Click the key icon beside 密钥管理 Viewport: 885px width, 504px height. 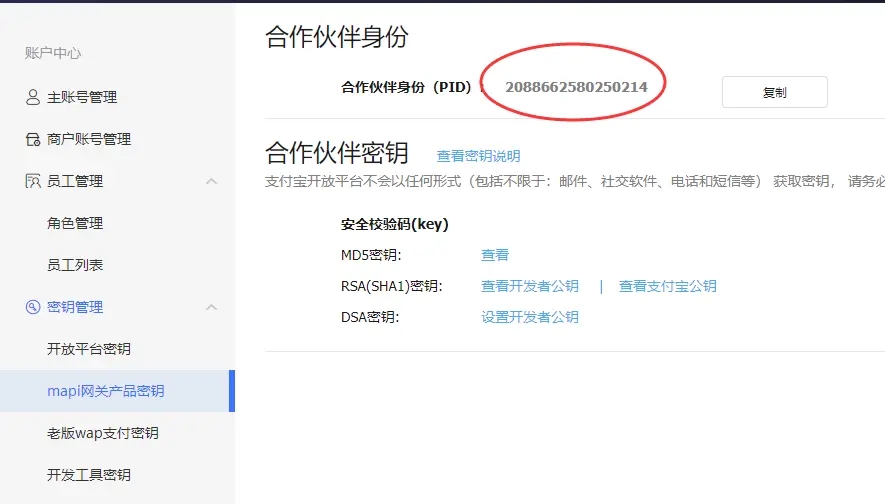[32, 307]
